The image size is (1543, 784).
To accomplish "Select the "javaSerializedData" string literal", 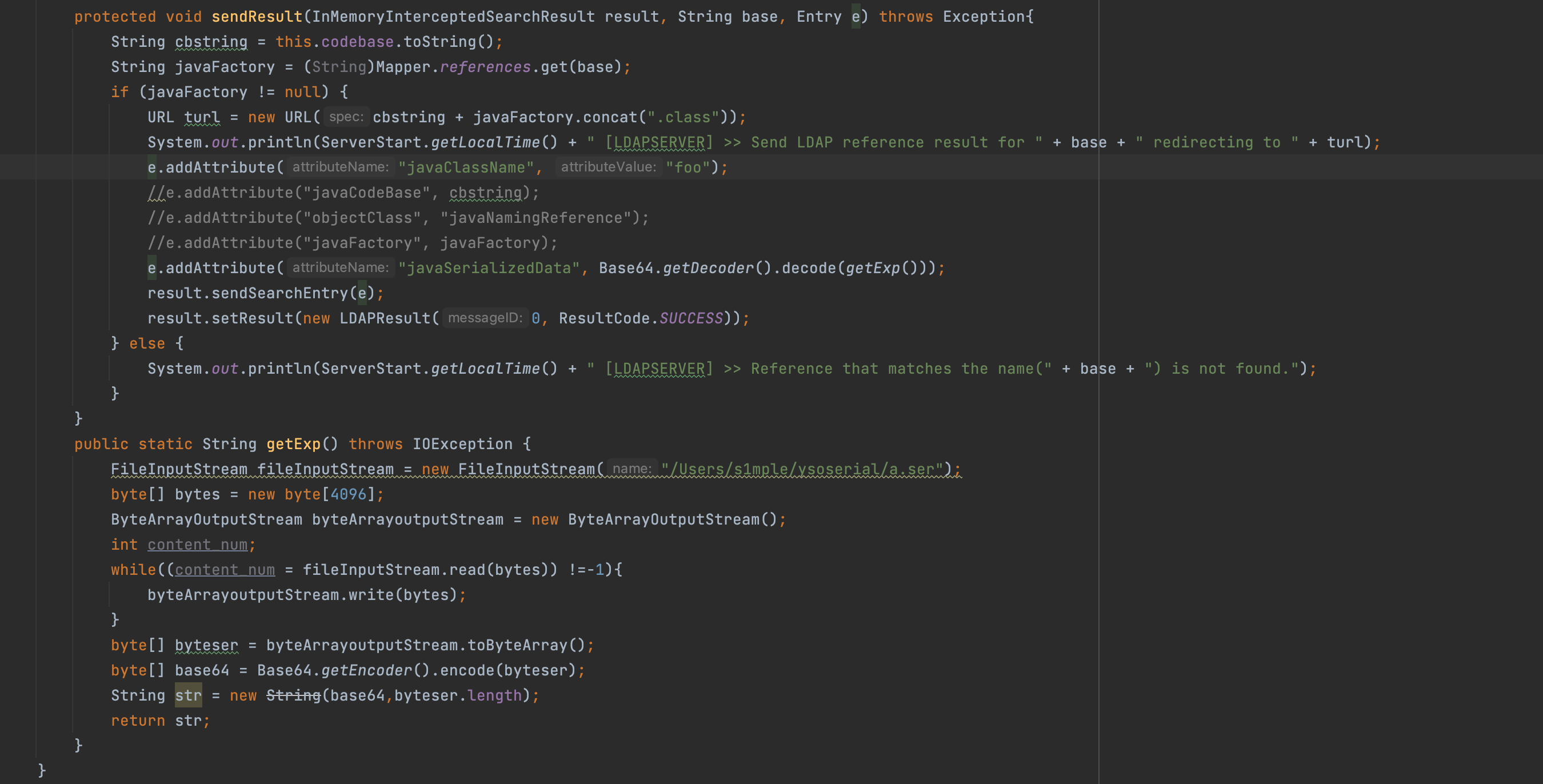I will (489, 269).
